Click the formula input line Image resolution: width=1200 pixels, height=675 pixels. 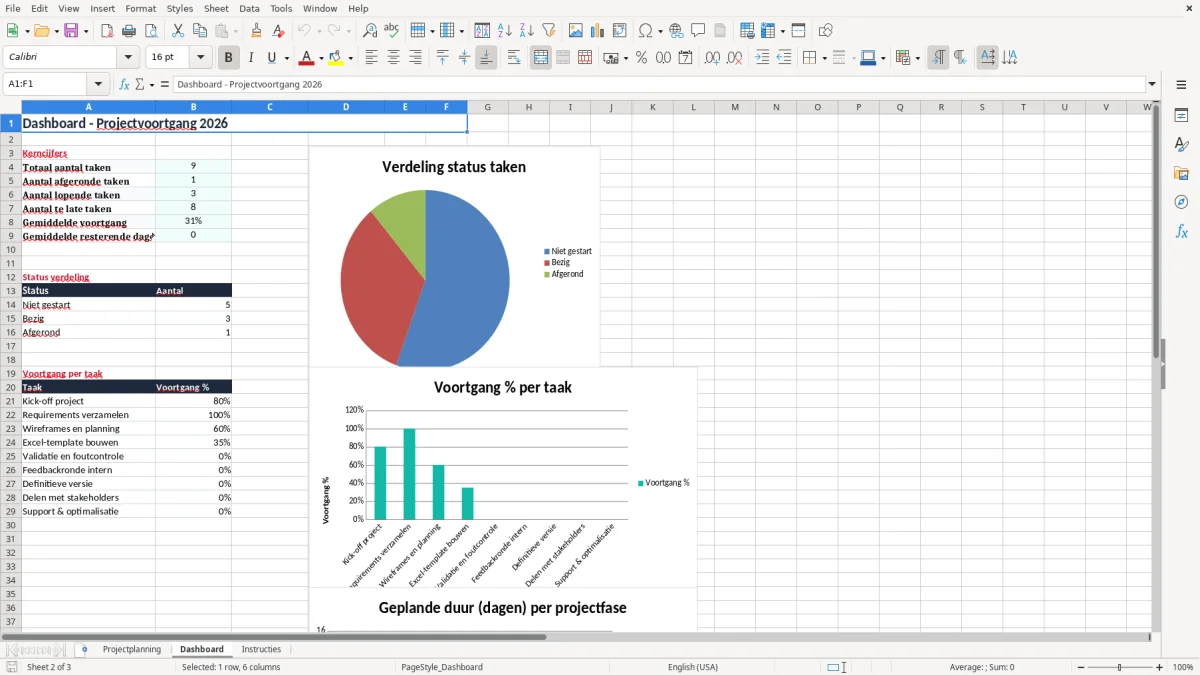(x=658, y=84)
